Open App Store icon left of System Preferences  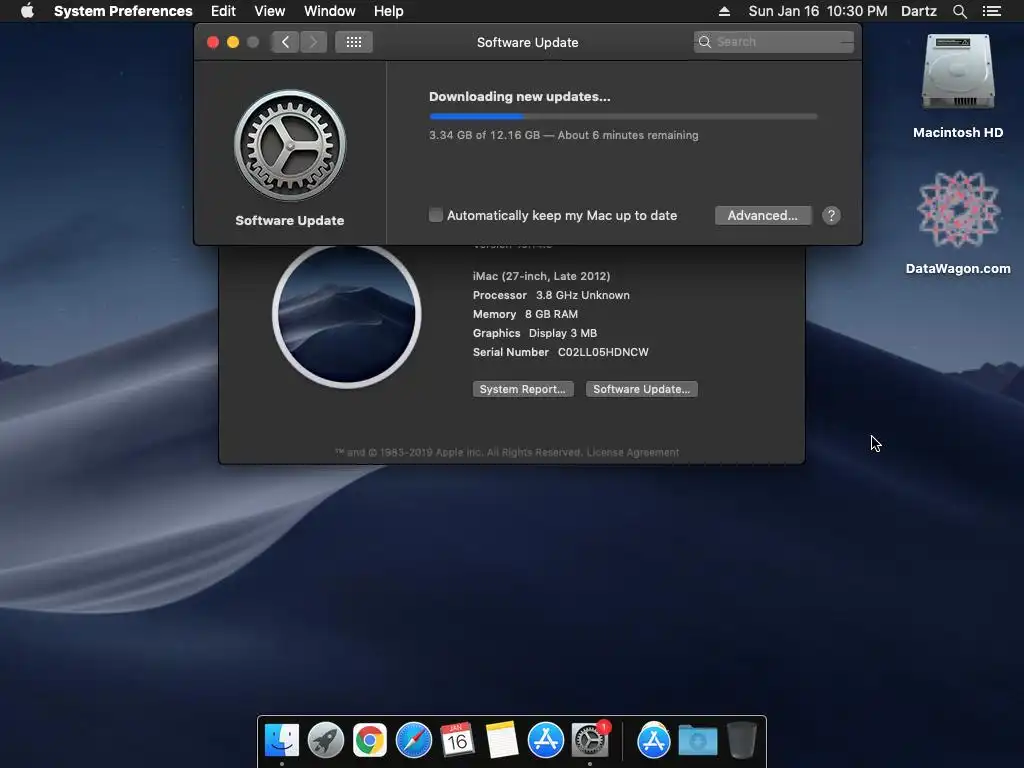(x=546, y=740)
